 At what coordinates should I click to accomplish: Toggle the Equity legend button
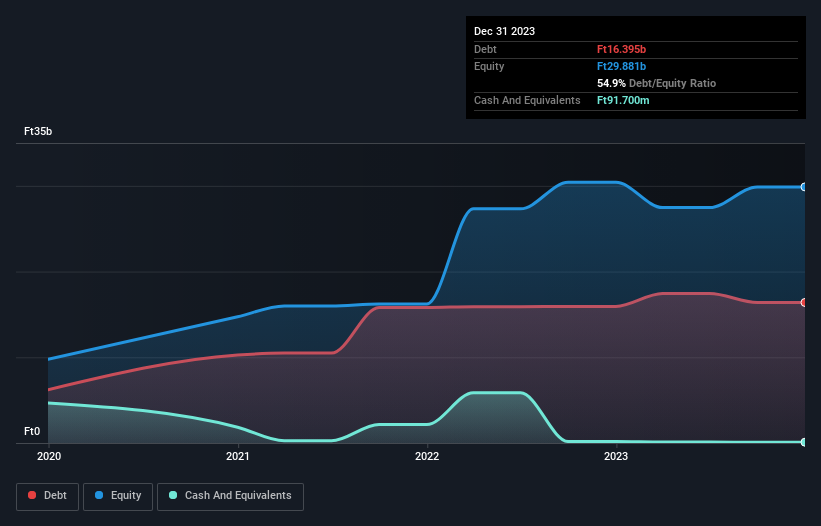118,496
